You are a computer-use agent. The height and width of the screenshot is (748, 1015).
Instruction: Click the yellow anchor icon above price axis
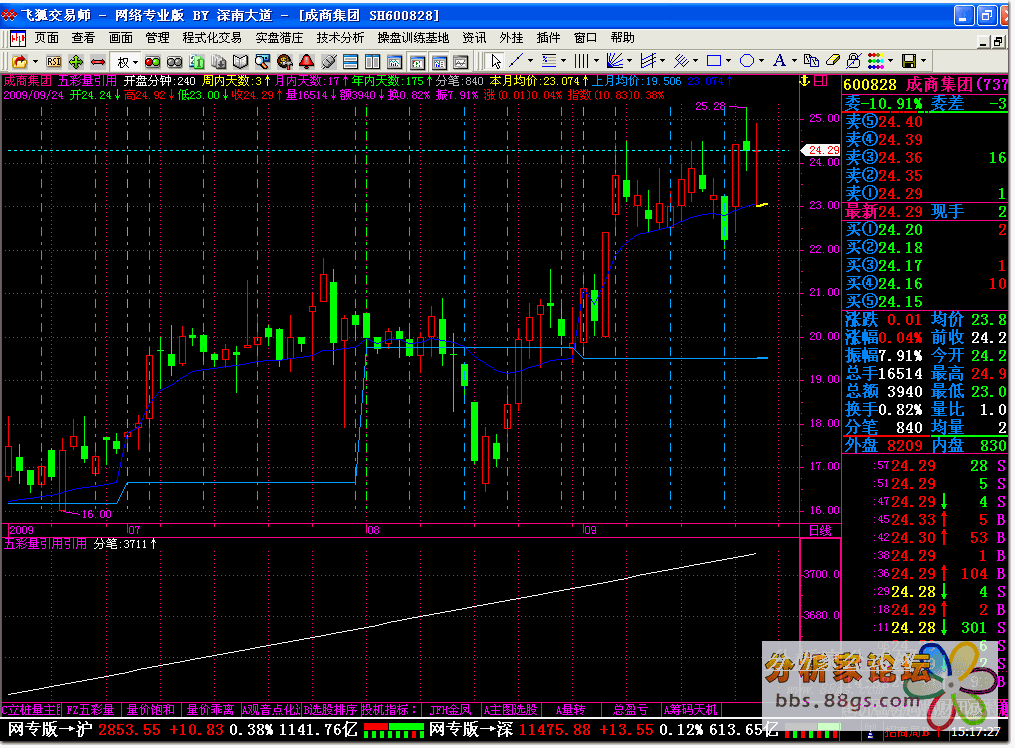(x=805, y=81)
